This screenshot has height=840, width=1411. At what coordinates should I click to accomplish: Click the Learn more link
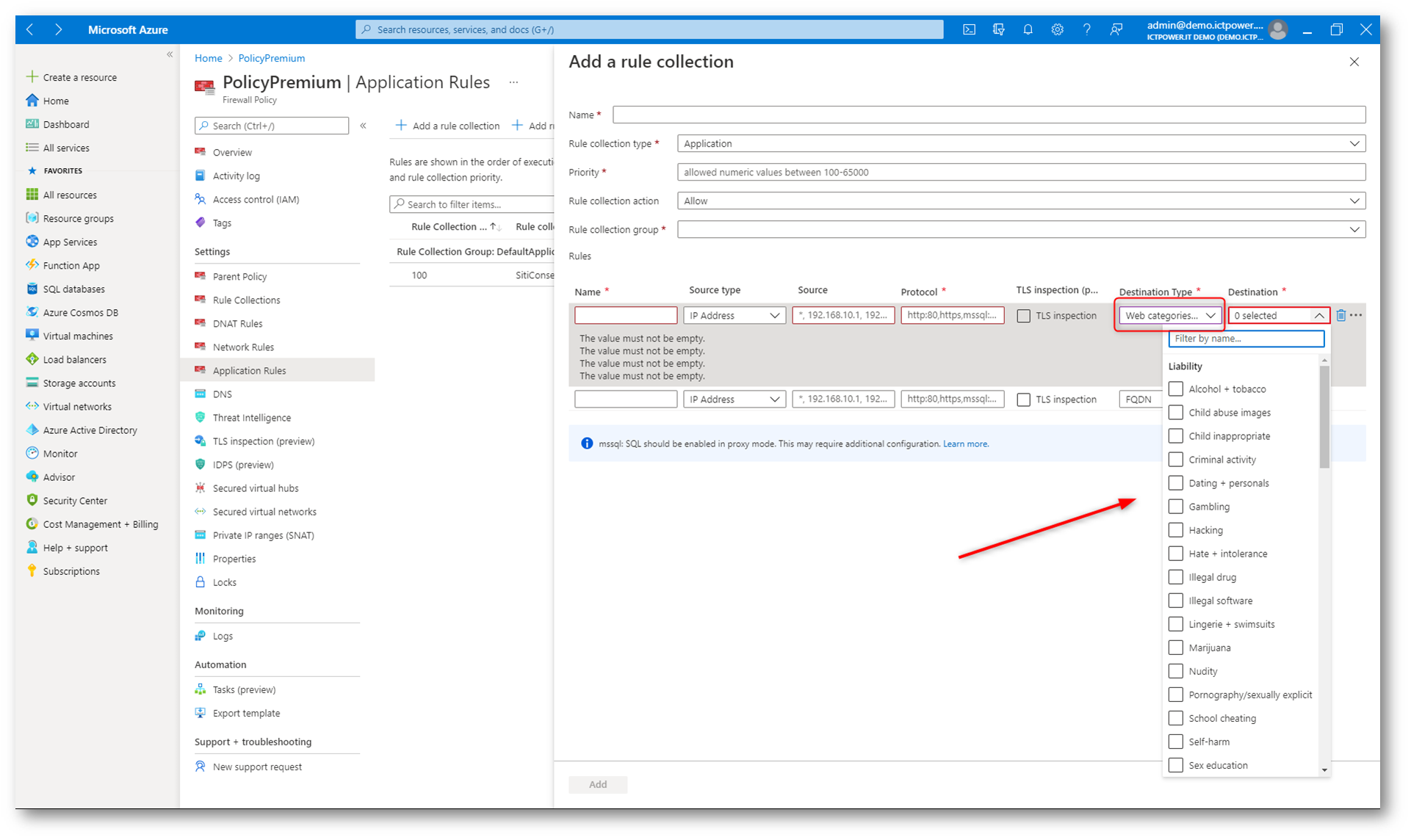pyautogui.click(x=965, y=443)
